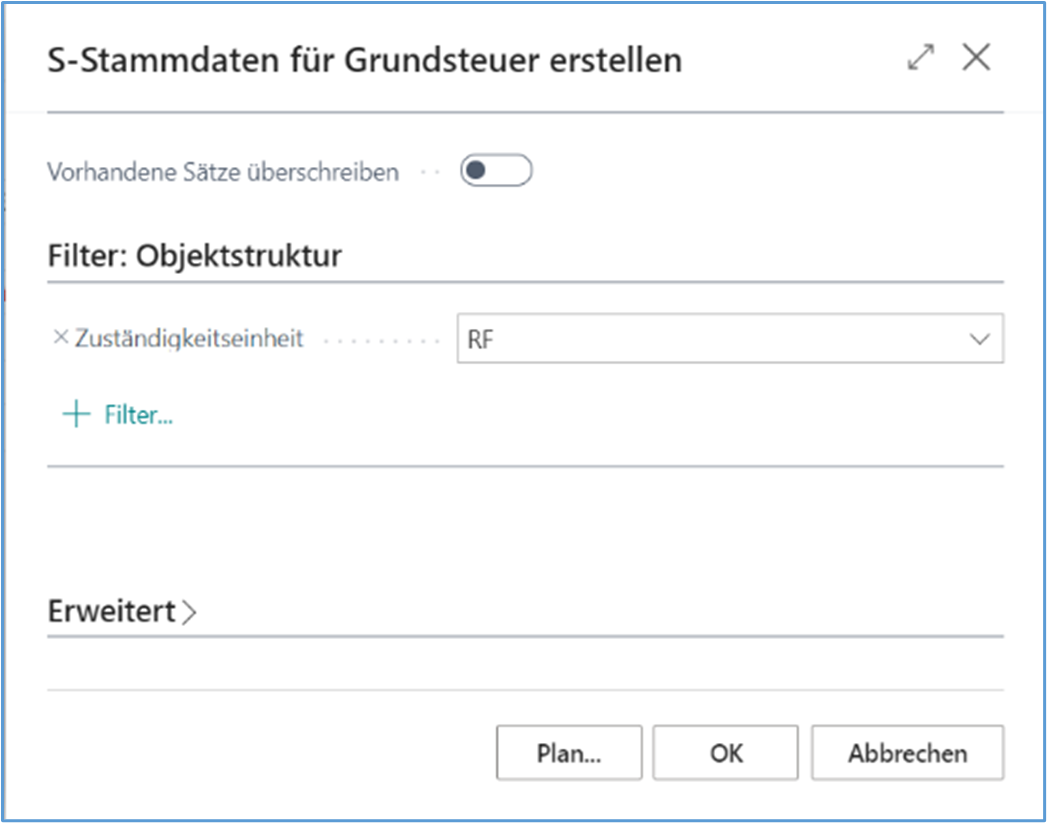Click the dialog title S-Stammdaten für Grundsteuer erstellen

[x=365, y=60]
